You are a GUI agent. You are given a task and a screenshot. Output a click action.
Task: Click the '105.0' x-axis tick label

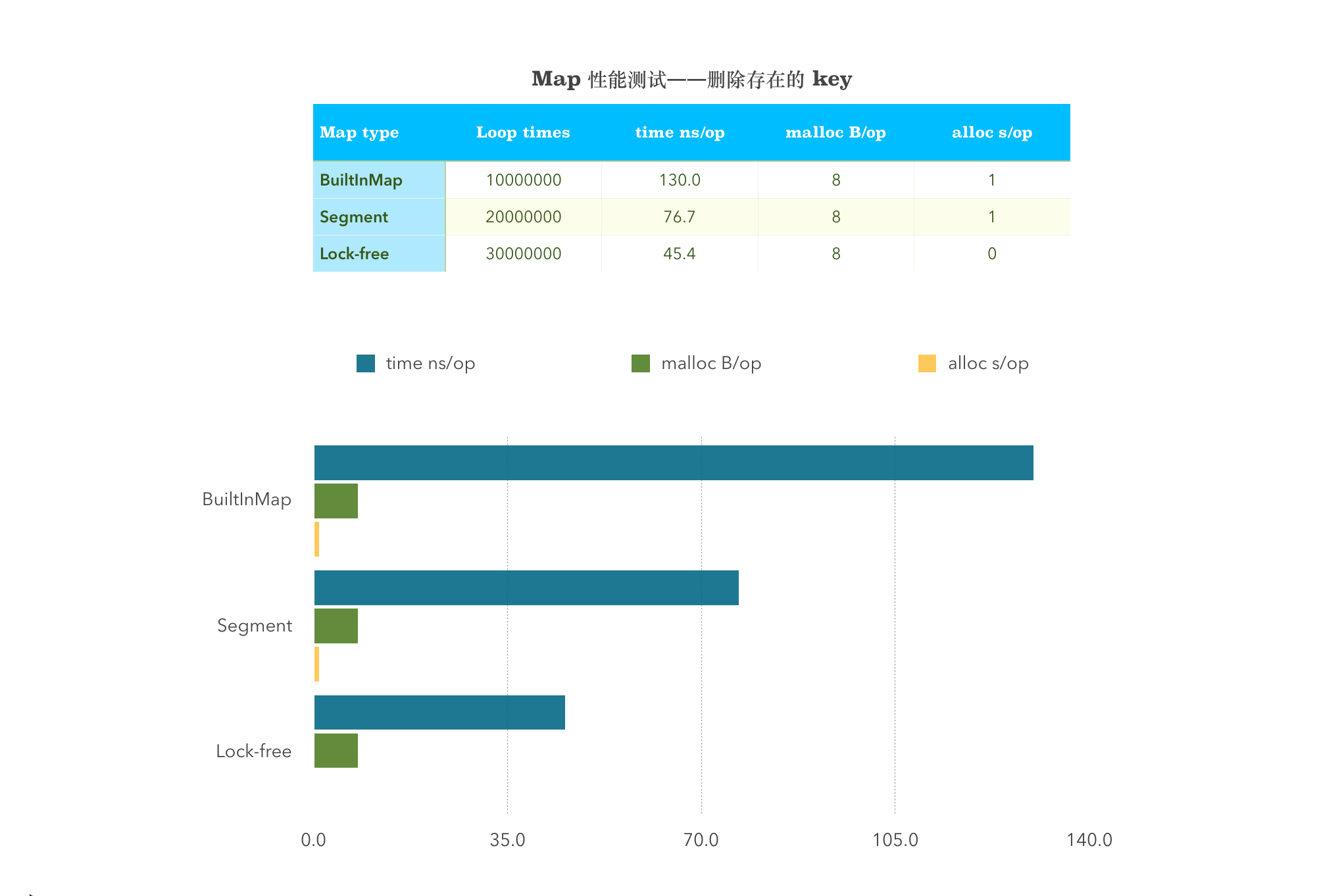click(895, 839)
